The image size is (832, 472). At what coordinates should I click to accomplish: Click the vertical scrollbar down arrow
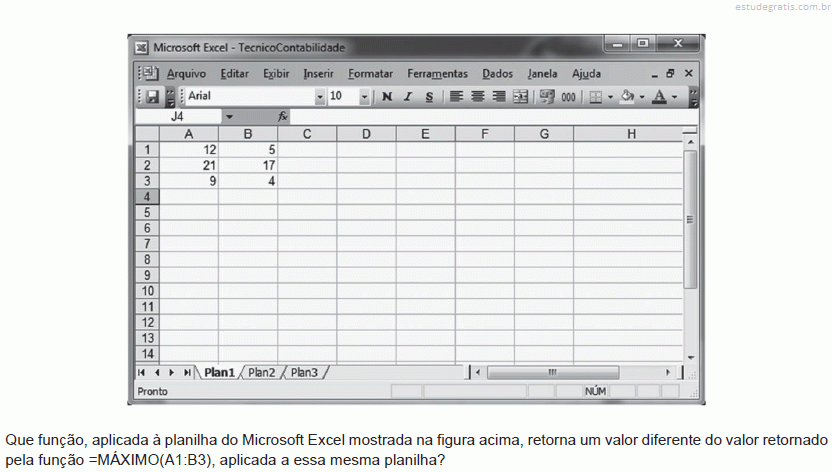(690, 357)
